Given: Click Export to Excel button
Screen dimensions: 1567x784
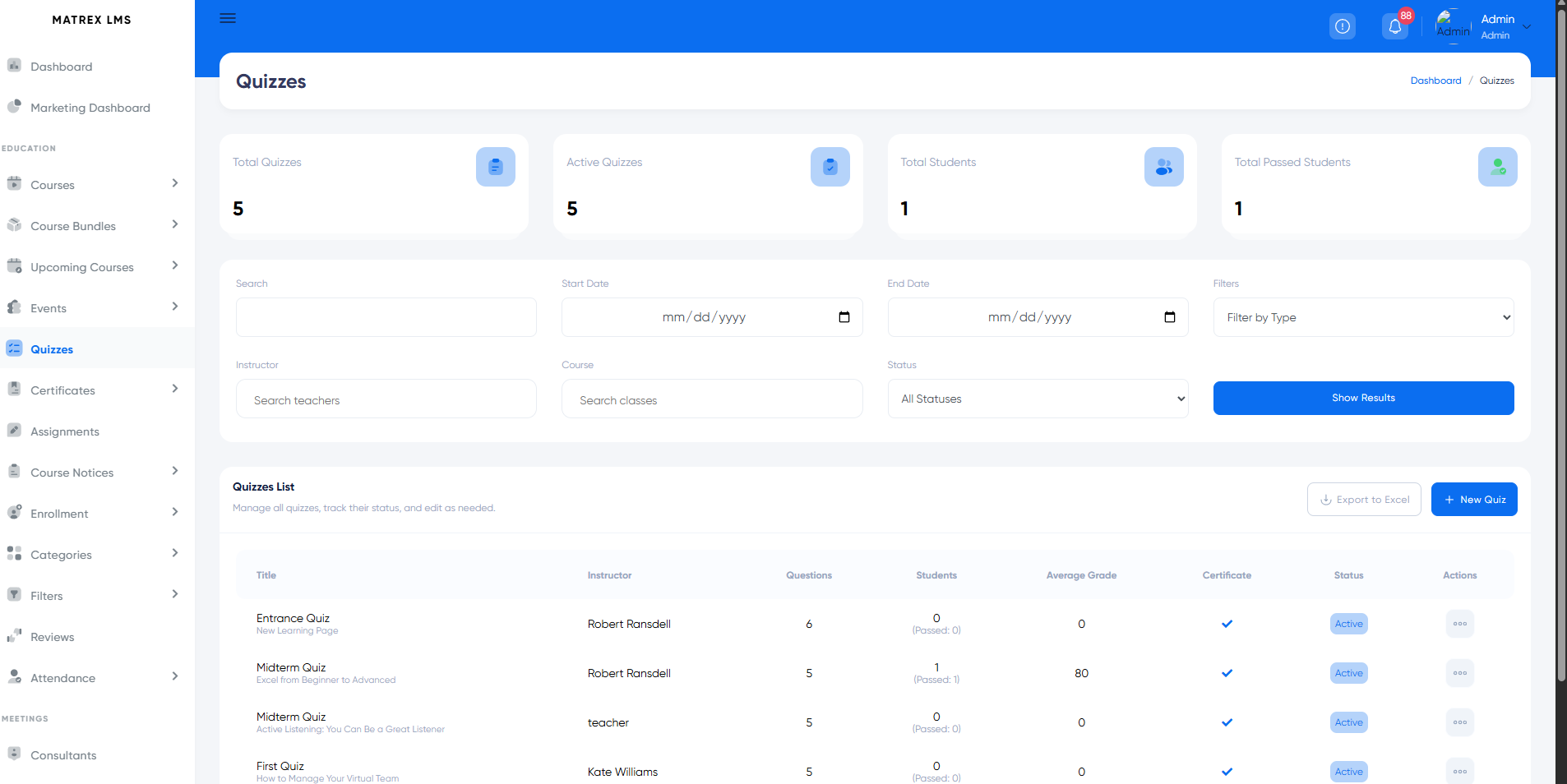Looking at the screenshot, I should click(x=1364, y=500).
